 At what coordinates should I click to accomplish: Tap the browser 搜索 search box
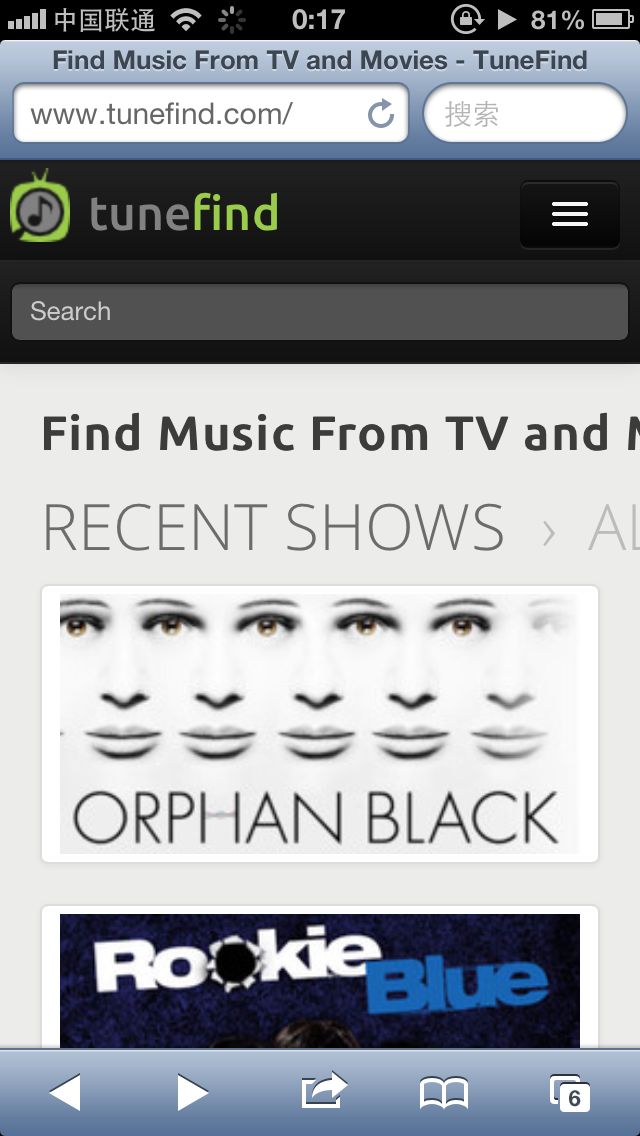525,114
